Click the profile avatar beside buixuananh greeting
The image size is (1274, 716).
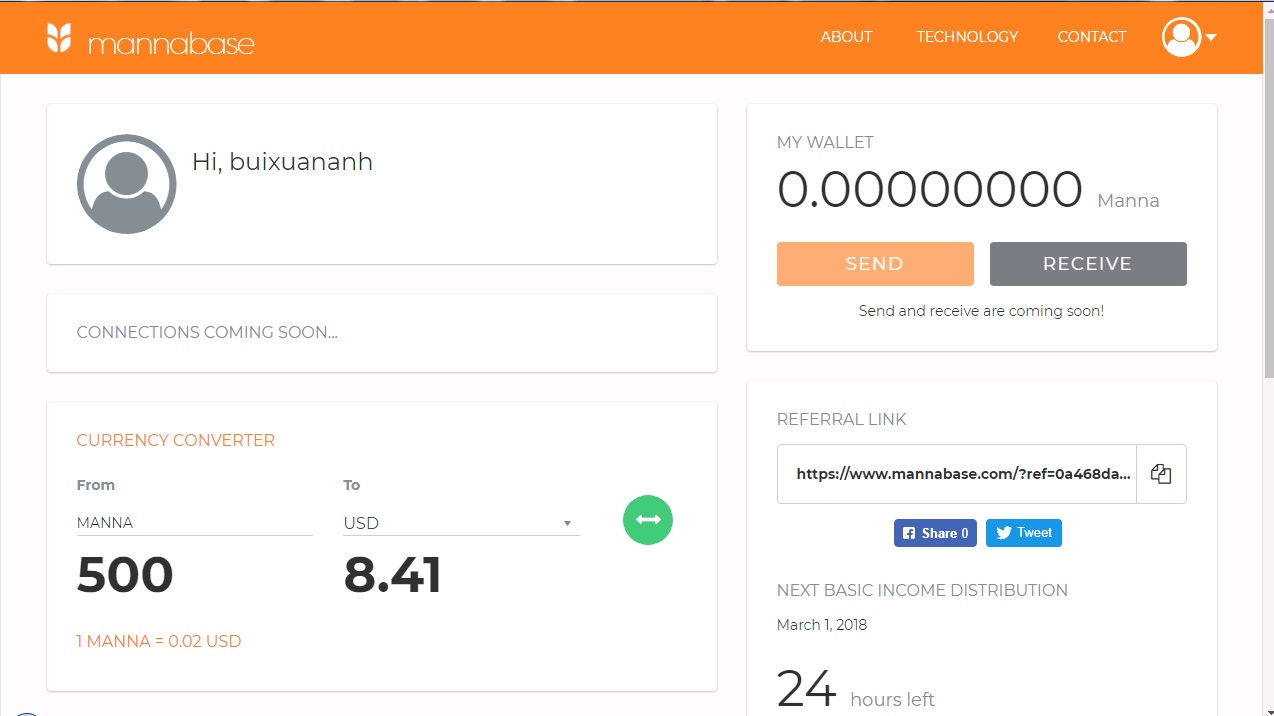click(x=127, y=184)
